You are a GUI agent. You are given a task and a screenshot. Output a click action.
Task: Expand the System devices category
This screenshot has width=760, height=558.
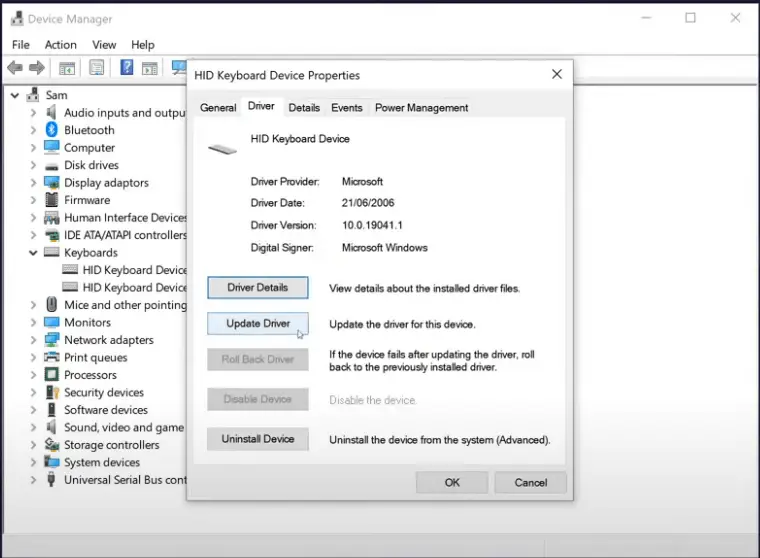click(x=33, y=462)
